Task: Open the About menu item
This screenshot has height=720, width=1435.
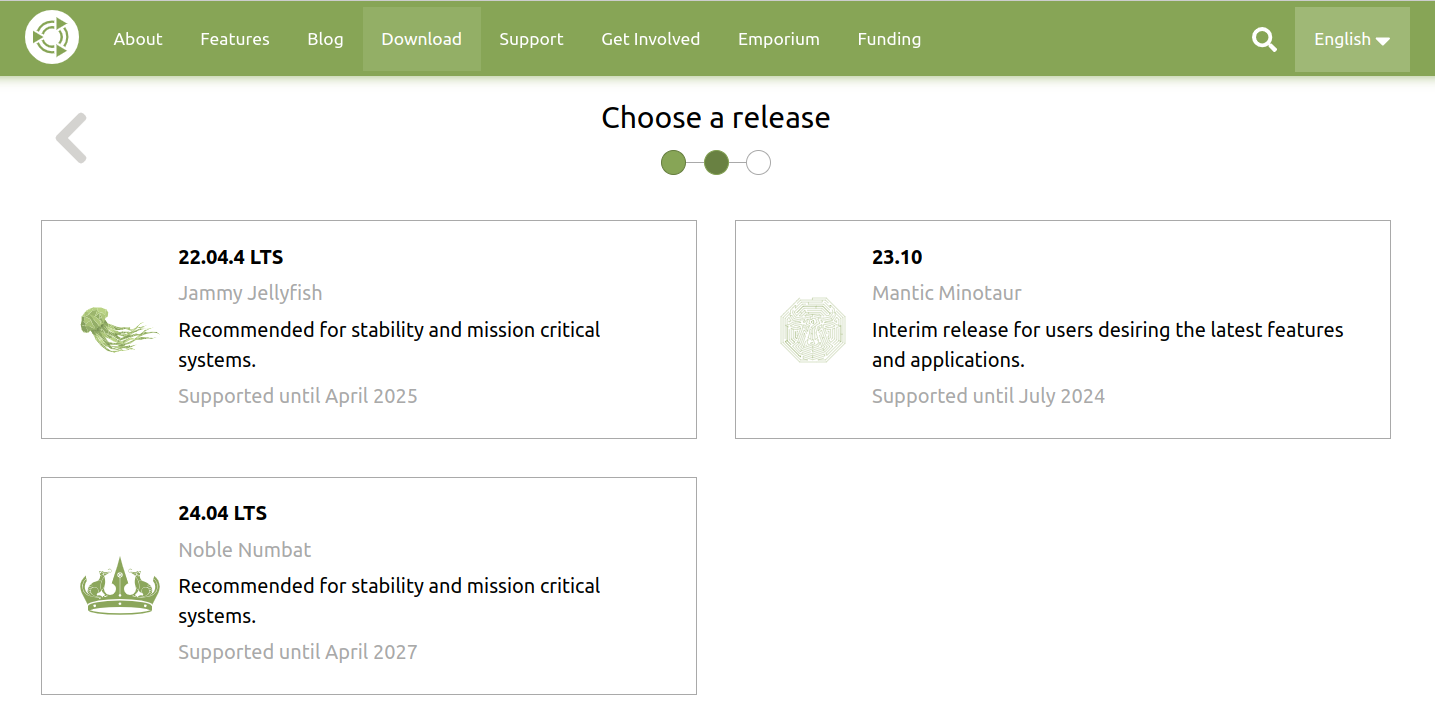Action: [138, 39]
